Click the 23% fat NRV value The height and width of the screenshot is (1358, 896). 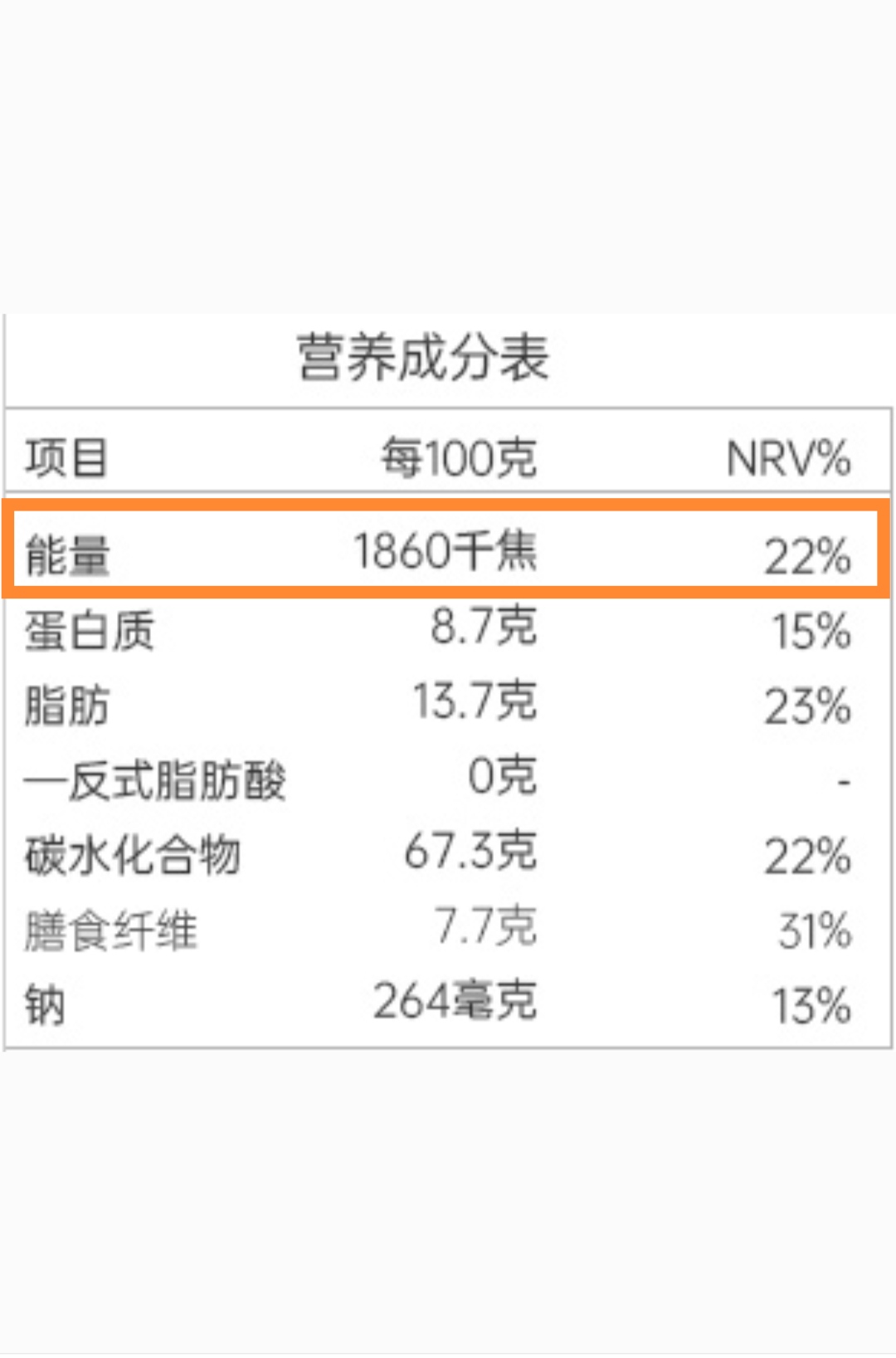(807, 706)
